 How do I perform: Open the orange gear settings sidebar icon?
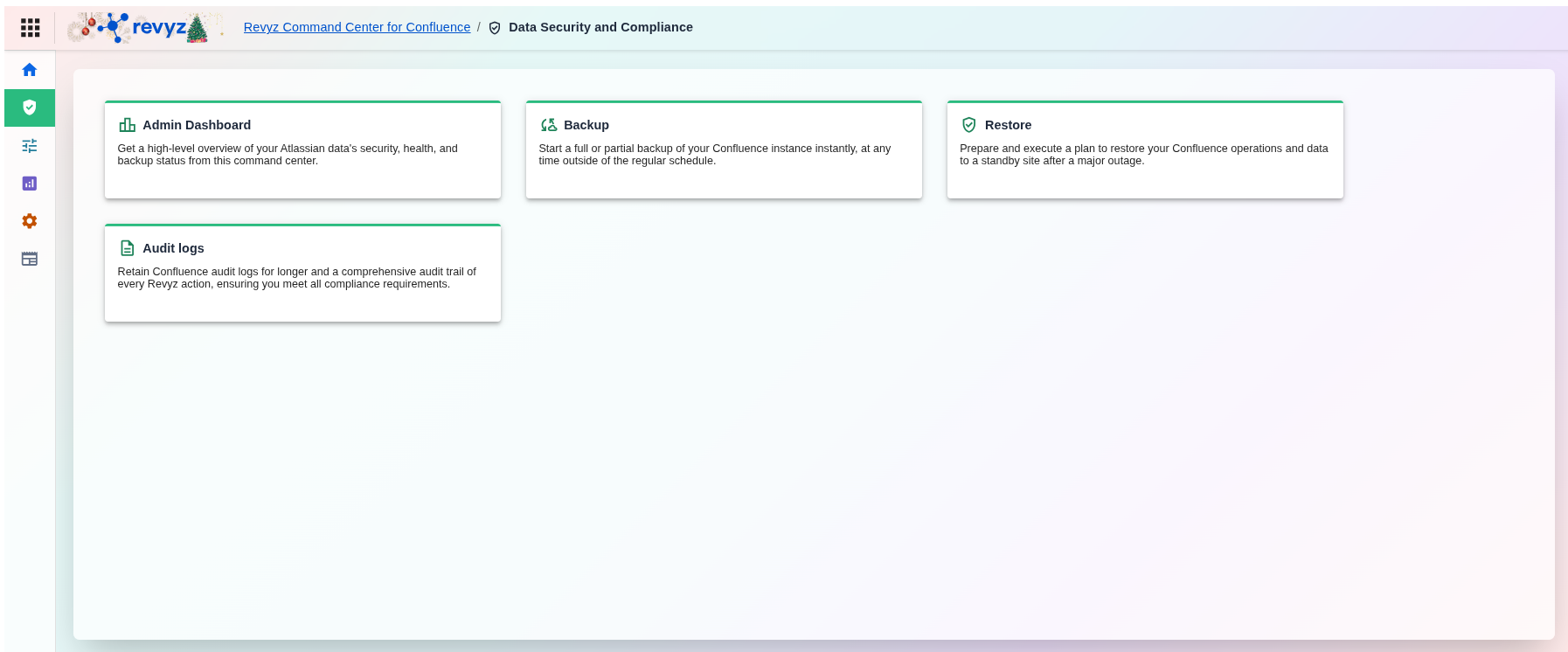pos(30,221)
